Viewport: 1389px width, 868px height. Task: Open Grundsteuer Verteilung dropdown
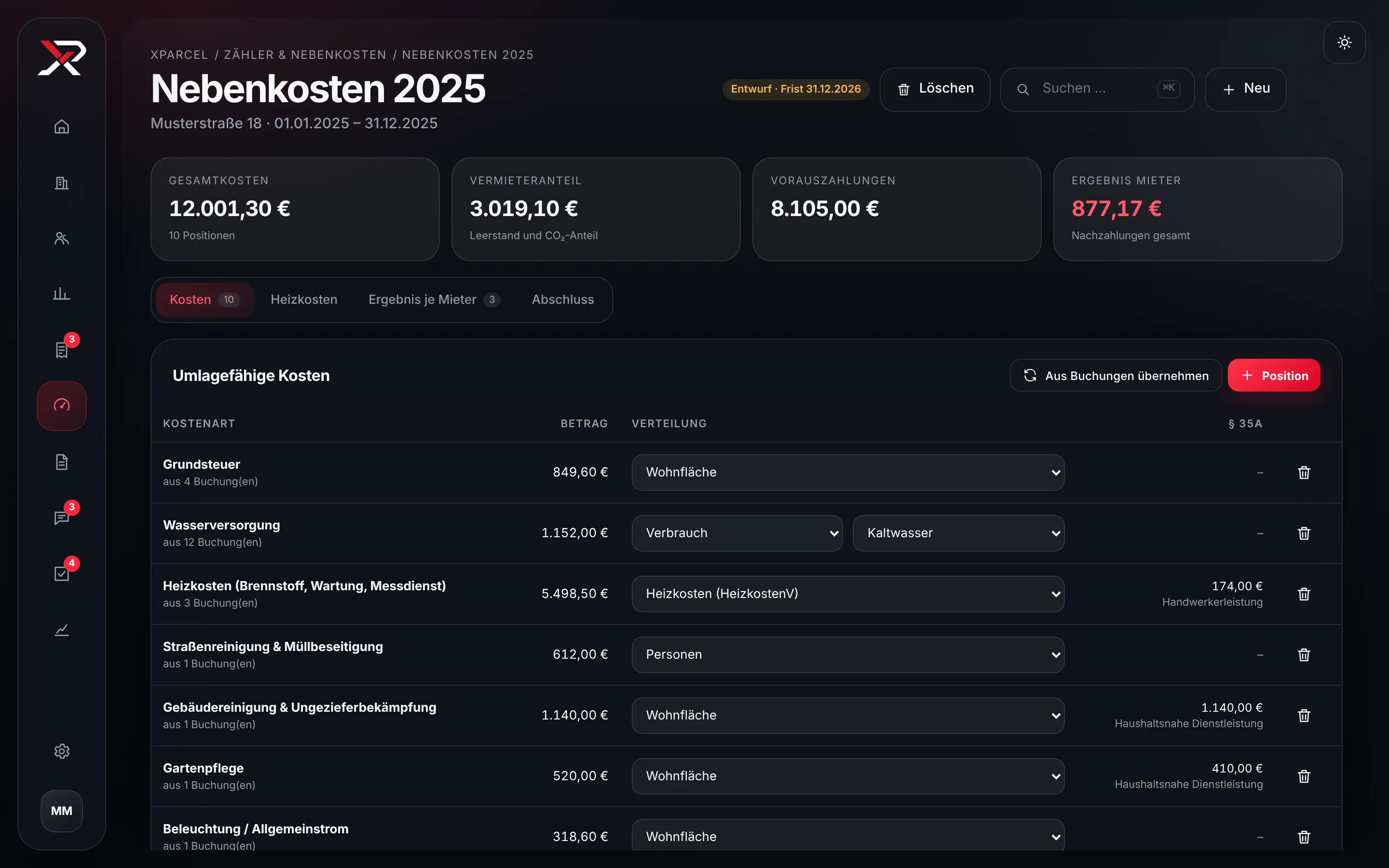point(848,473)
